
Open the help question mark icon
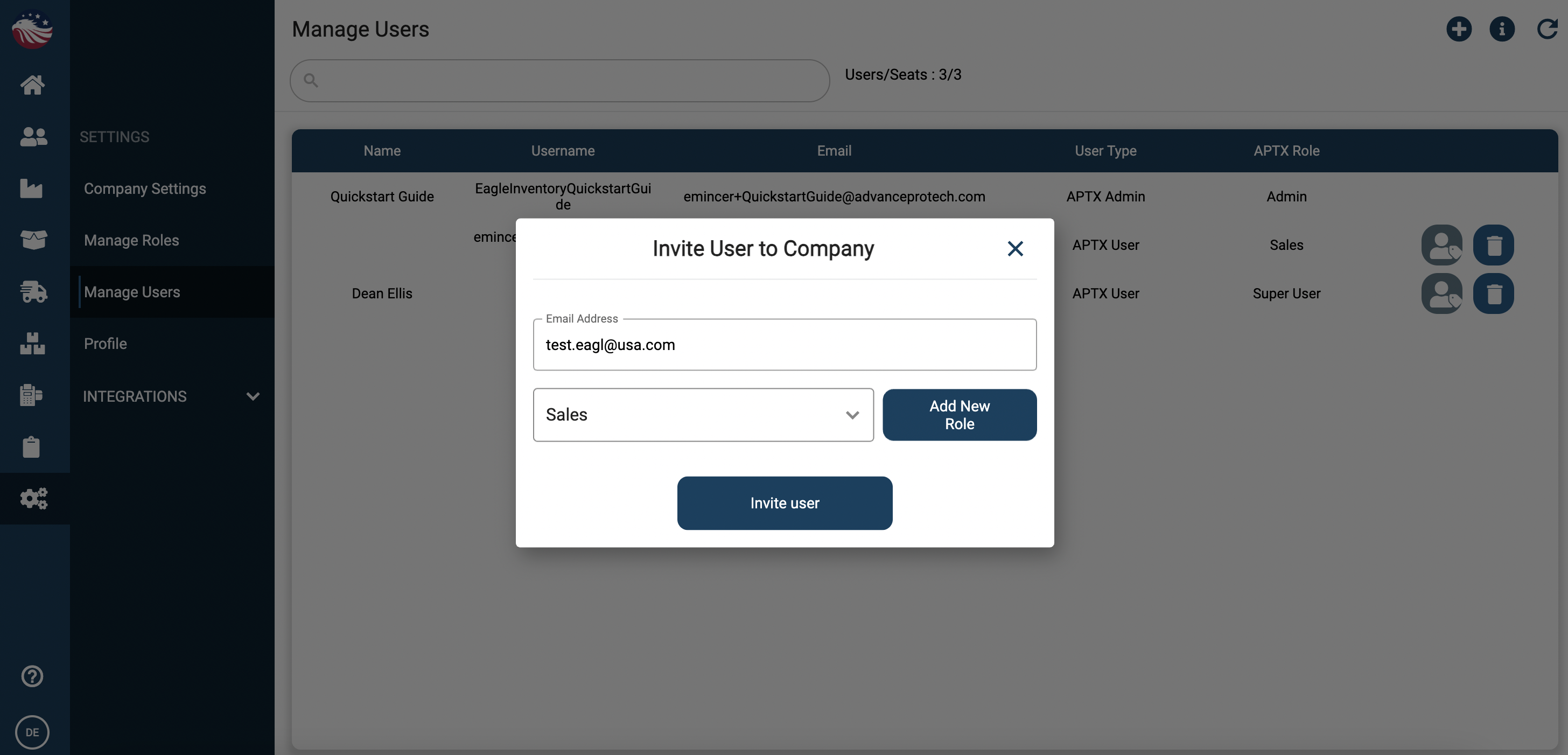32,676
